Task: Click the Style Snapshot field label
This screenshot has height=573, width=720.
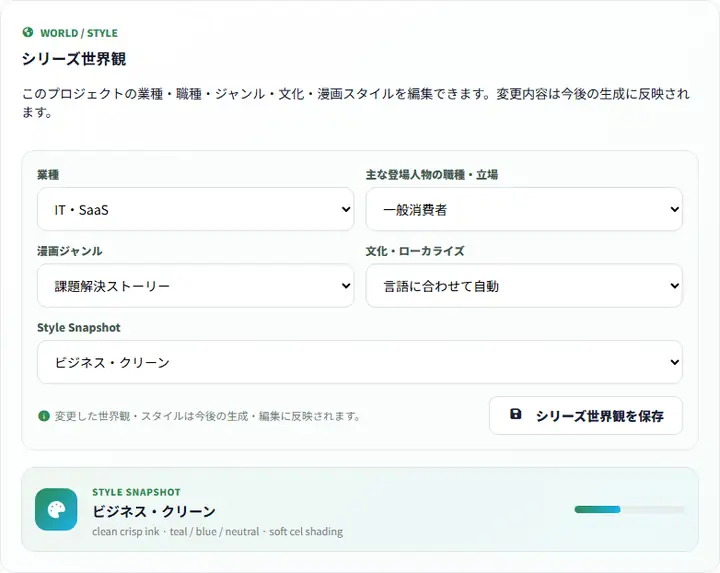Action: [x=79, y=328]
